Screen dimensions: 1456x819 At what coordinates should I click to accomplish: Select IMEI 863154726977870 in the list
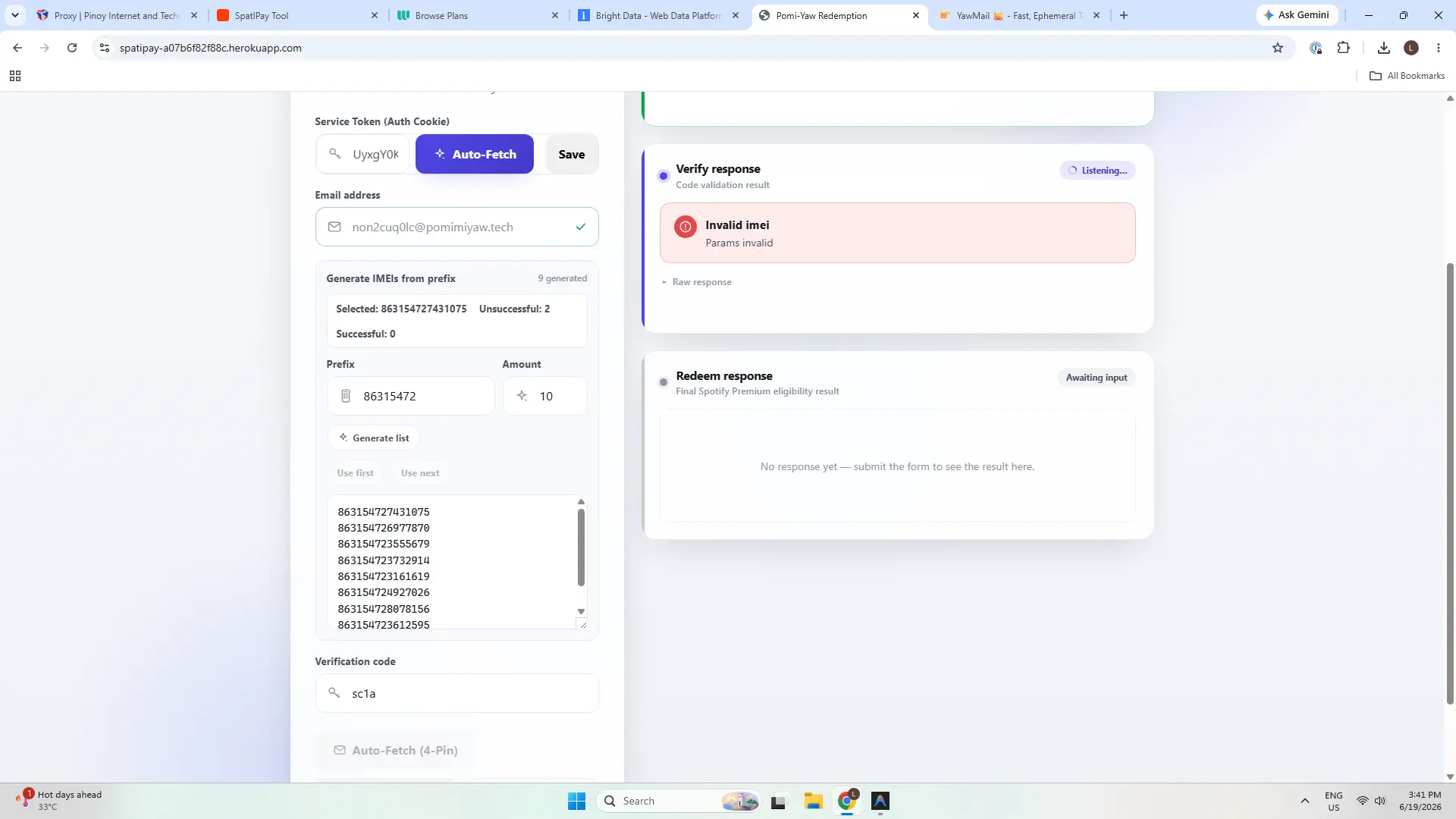coord(384,528)
